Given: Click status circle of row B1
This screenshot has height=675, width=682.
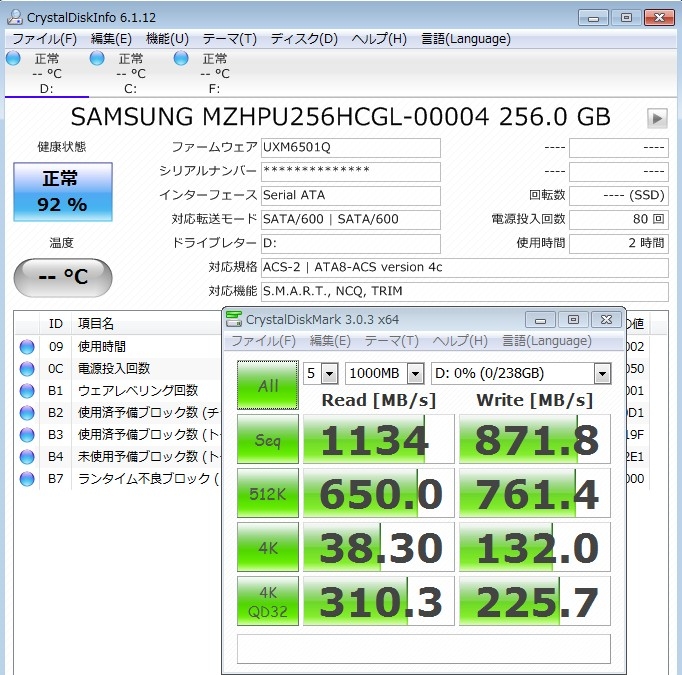Looking at the screenshot, I should pyautogui.click(x=27, y=391).
